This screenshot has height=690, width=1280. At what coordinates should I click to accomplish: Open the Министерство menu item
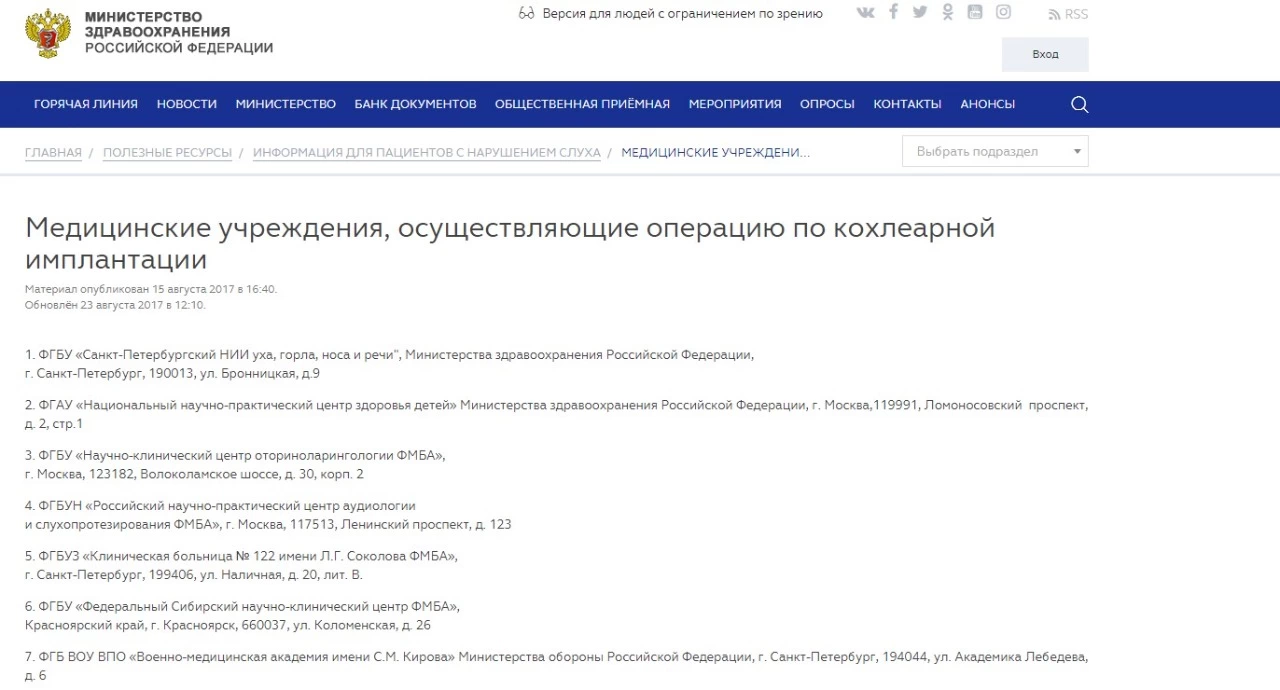[286, 104]
